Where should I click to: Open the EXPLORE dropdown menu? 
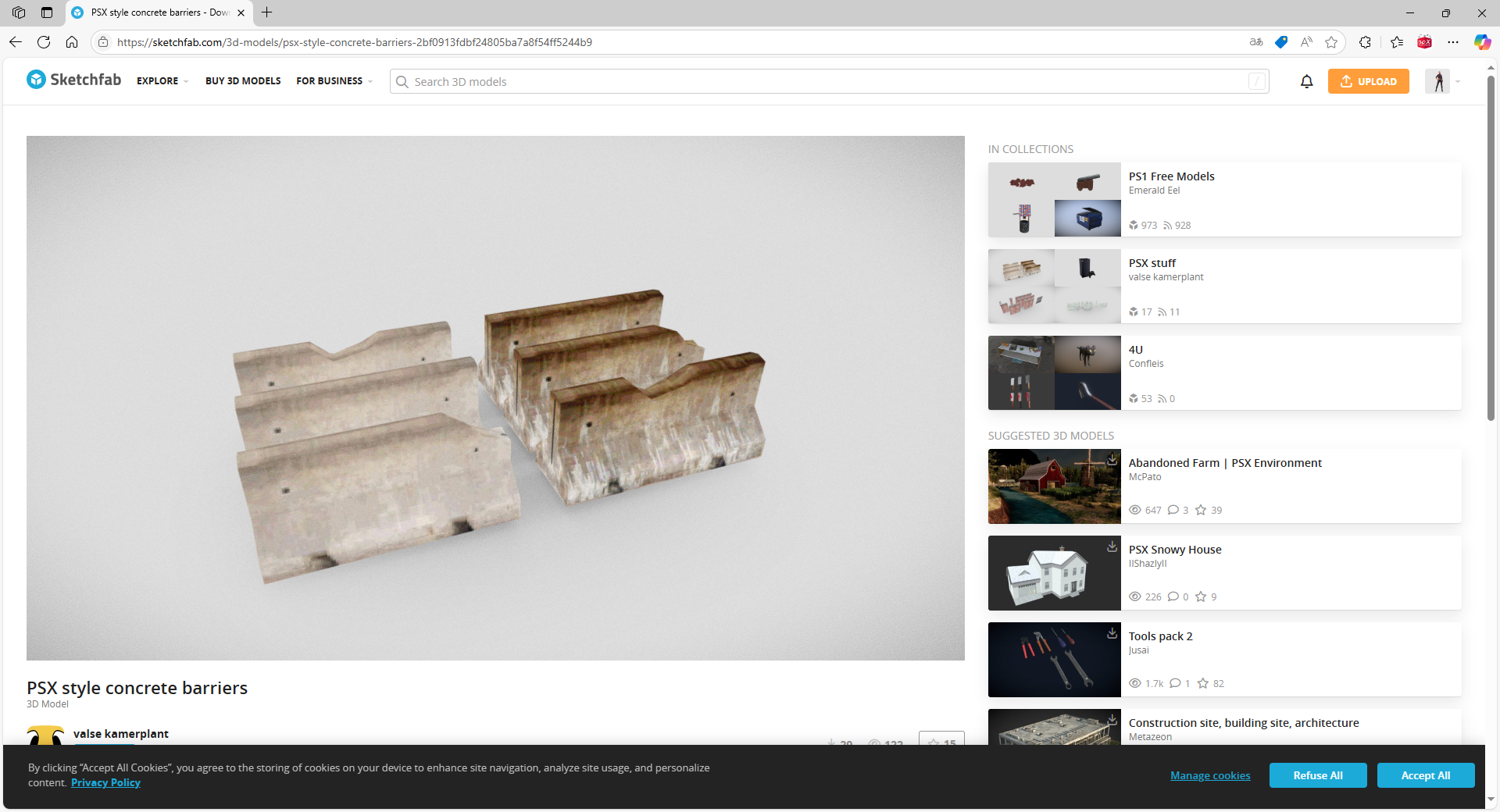(x=161, y=80)
